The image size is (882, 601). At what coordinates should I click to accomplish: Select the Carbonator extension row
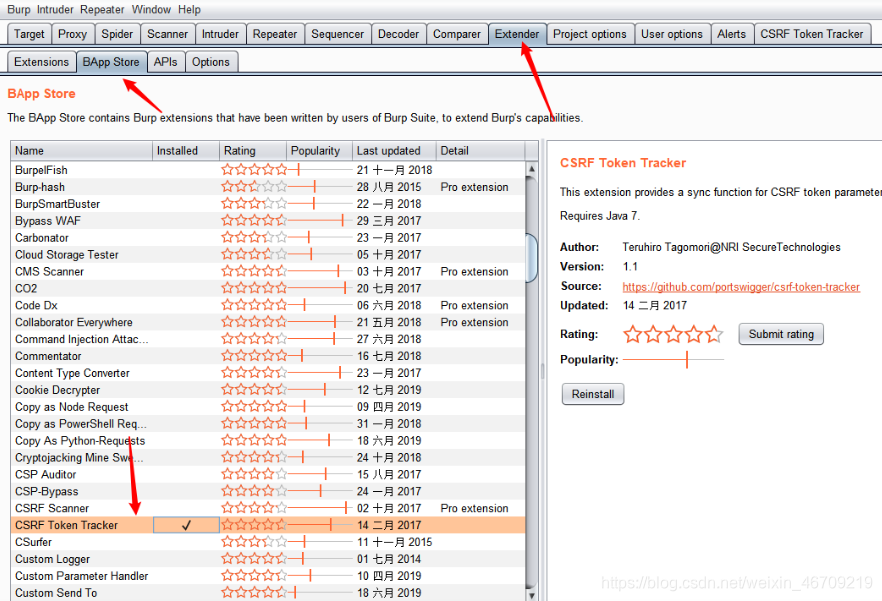(268, 237)
